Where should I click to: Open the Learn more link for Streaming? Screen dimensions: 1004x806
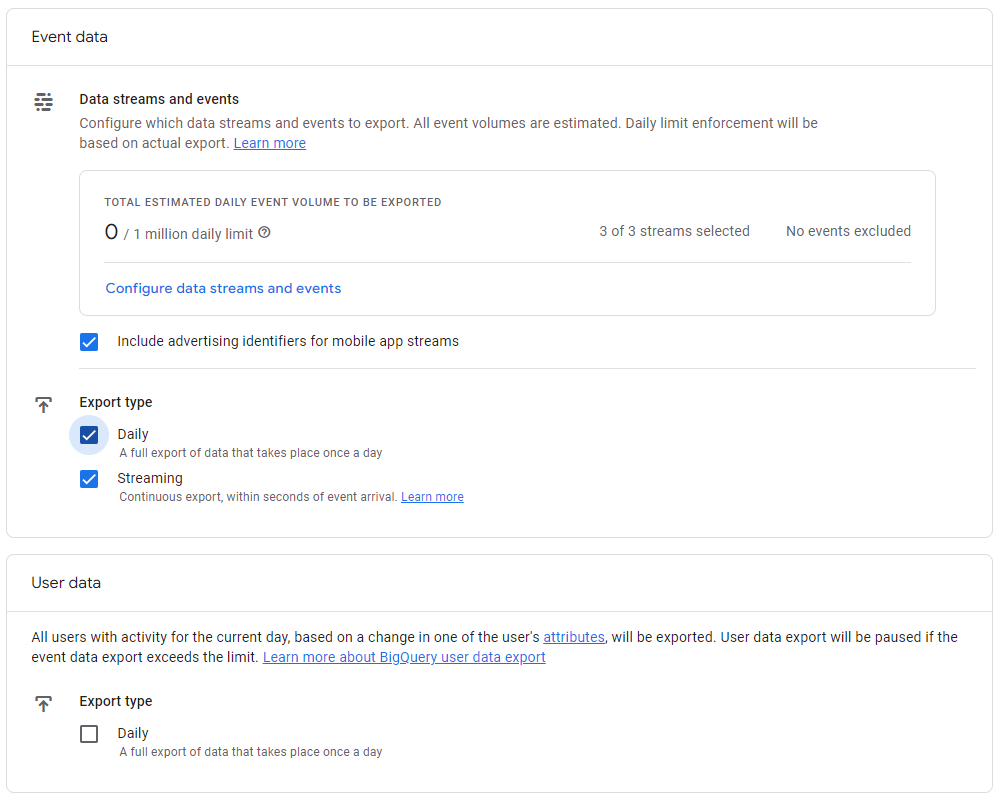(x=432, y=497)
